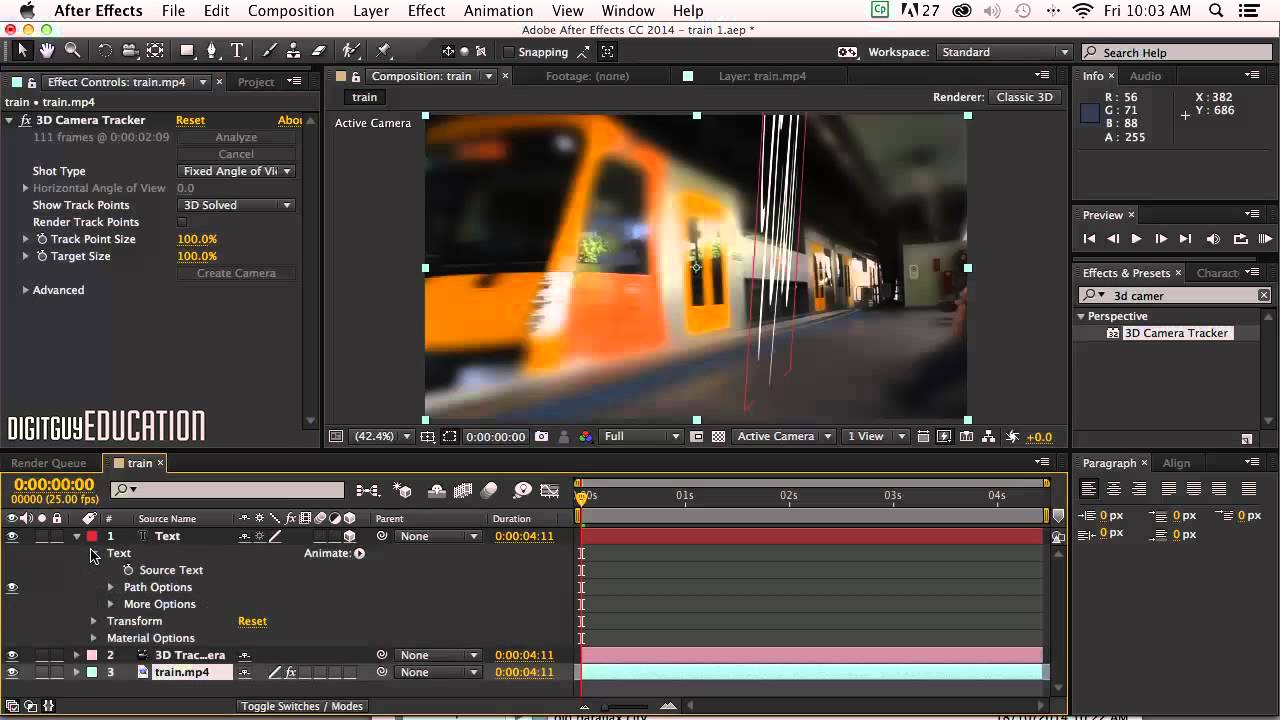Toggle the Source Text stopwatch
Screen dimensions: 1280x720
(128, 570)
